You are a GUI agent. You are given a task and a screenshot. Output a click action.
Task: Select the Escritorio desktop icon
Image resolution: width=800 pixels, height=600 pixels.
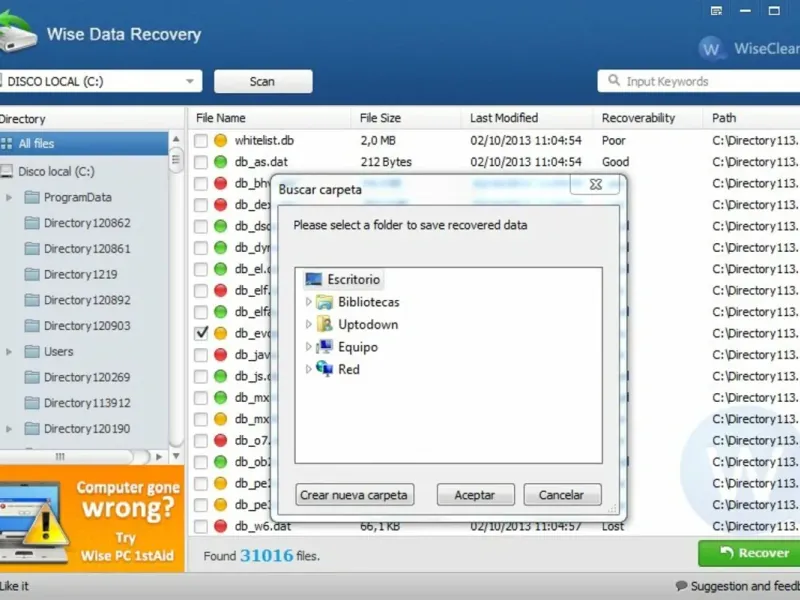pos(313,279)
